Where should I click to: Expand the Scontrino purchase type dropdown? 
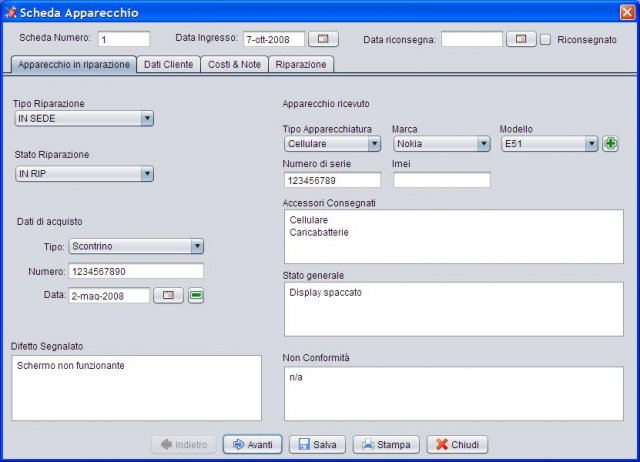click(x=136, y=246)
